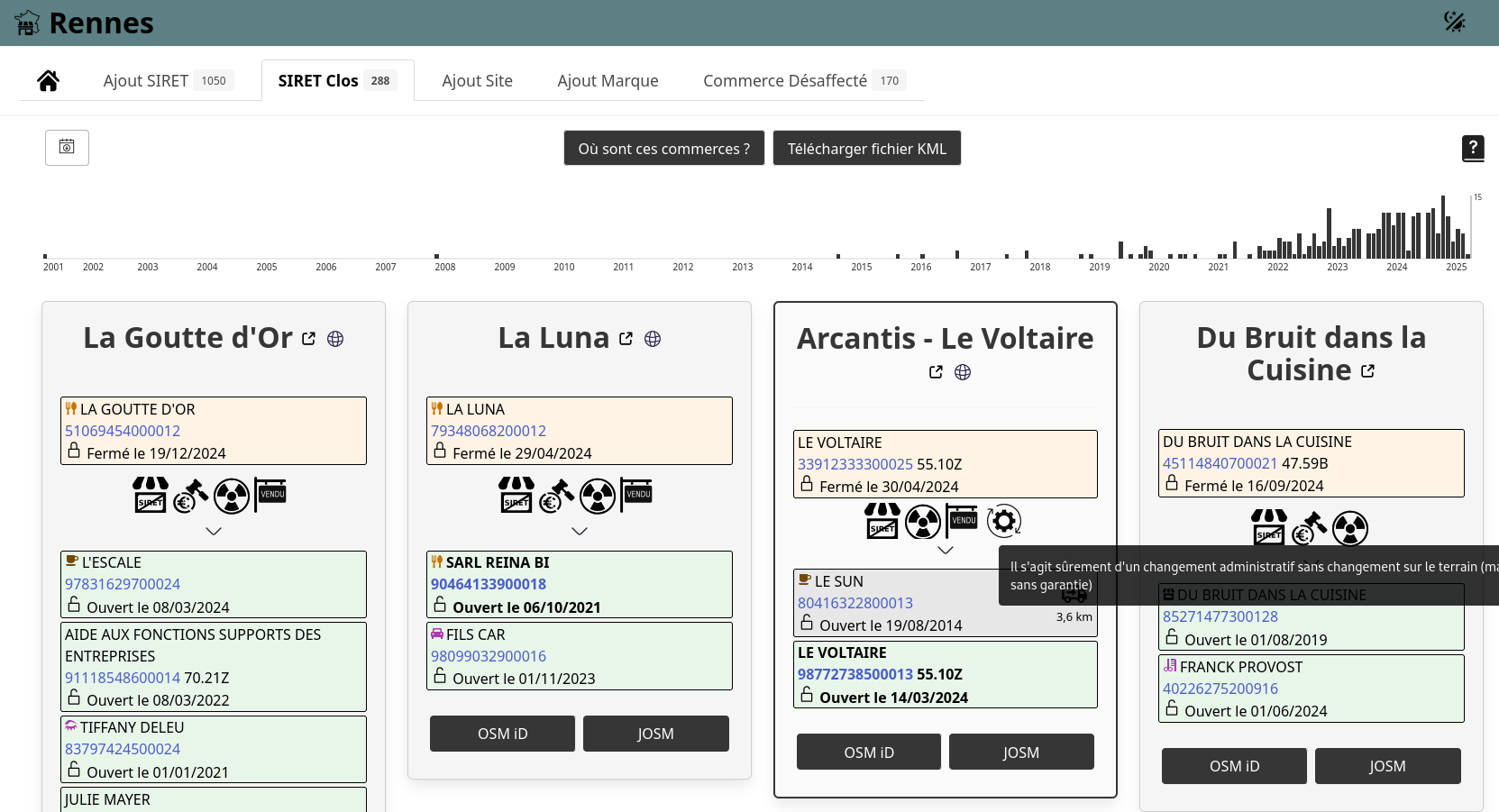Screen dimensions: 1499x812
Task: Click VENDU sign icon in La Luna card
Action: [x=636, y=494]
